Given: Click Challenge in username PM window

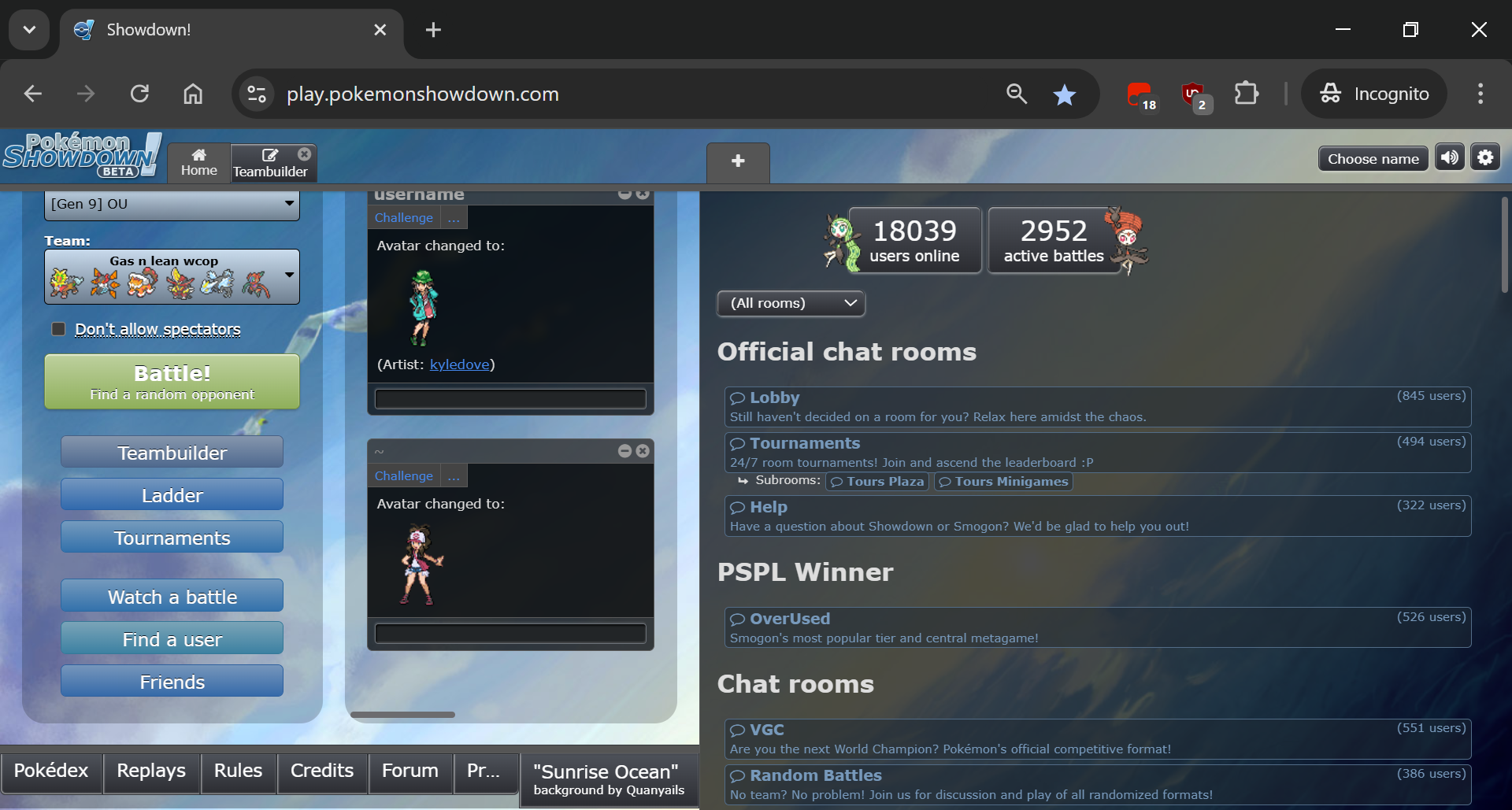Looking at the screenshot, I should (404, 218).
